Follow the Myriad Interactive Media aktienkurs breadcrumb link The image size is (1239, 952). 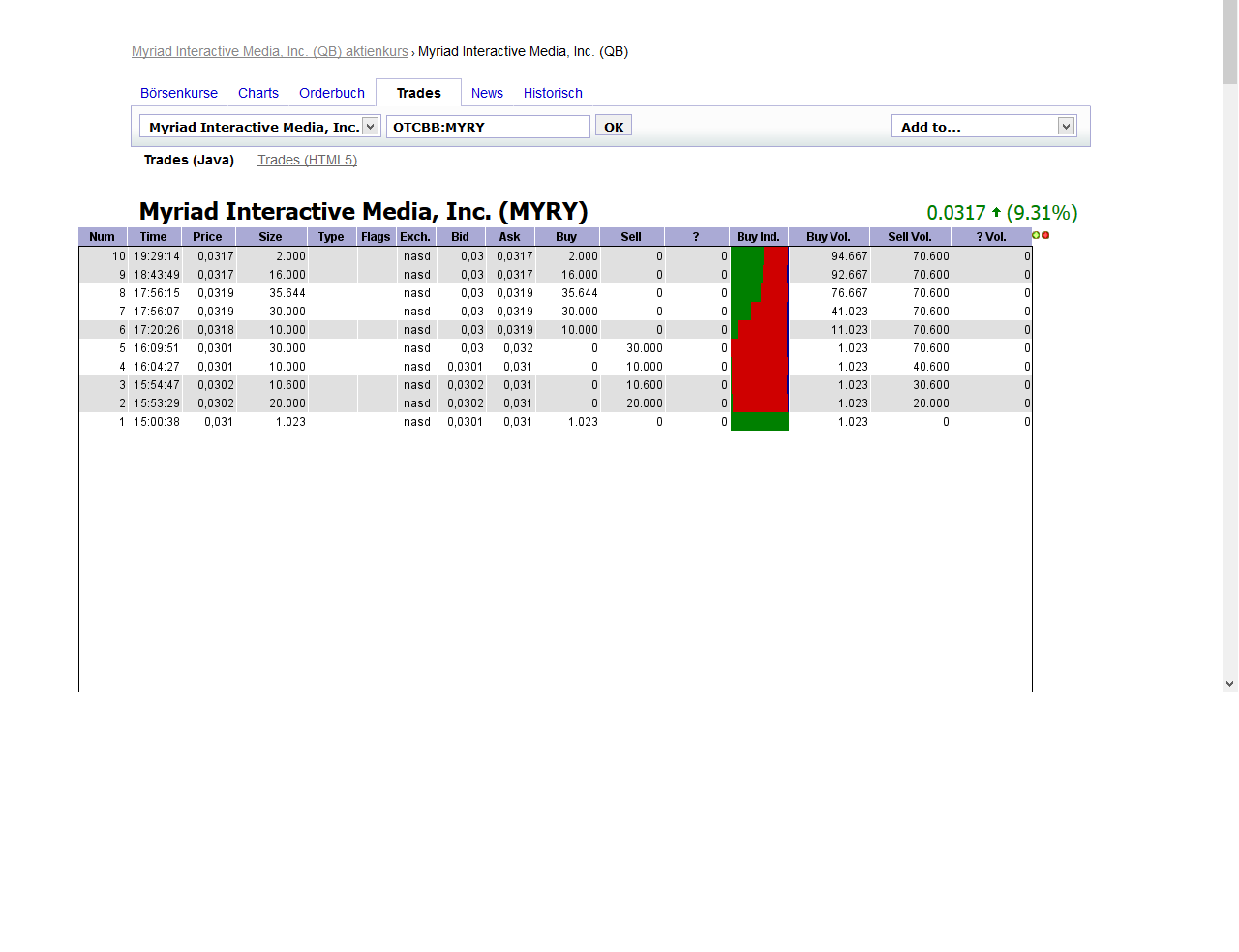click(x=270, y=51)
